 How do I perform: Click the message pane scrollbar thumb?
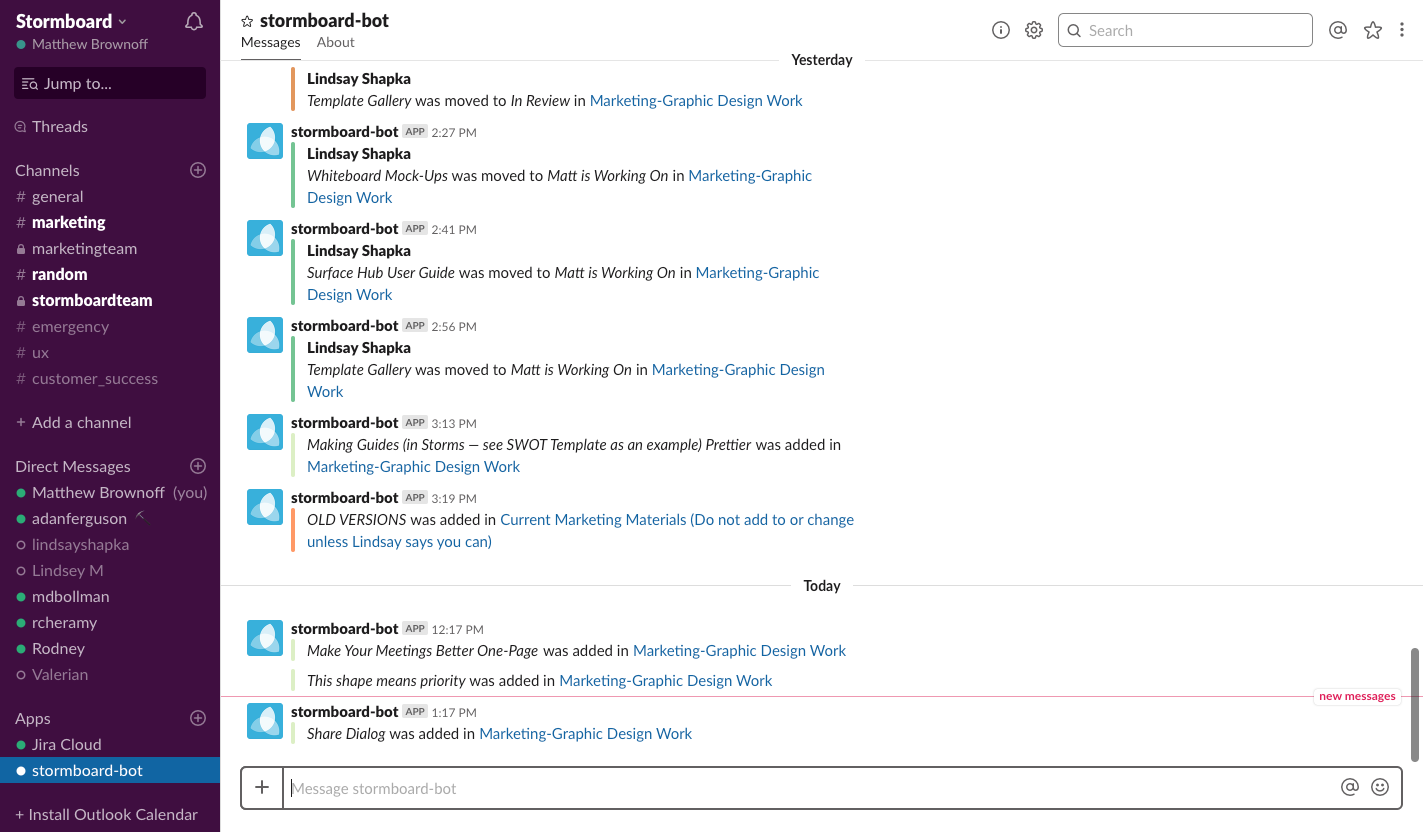point(1415,704)
